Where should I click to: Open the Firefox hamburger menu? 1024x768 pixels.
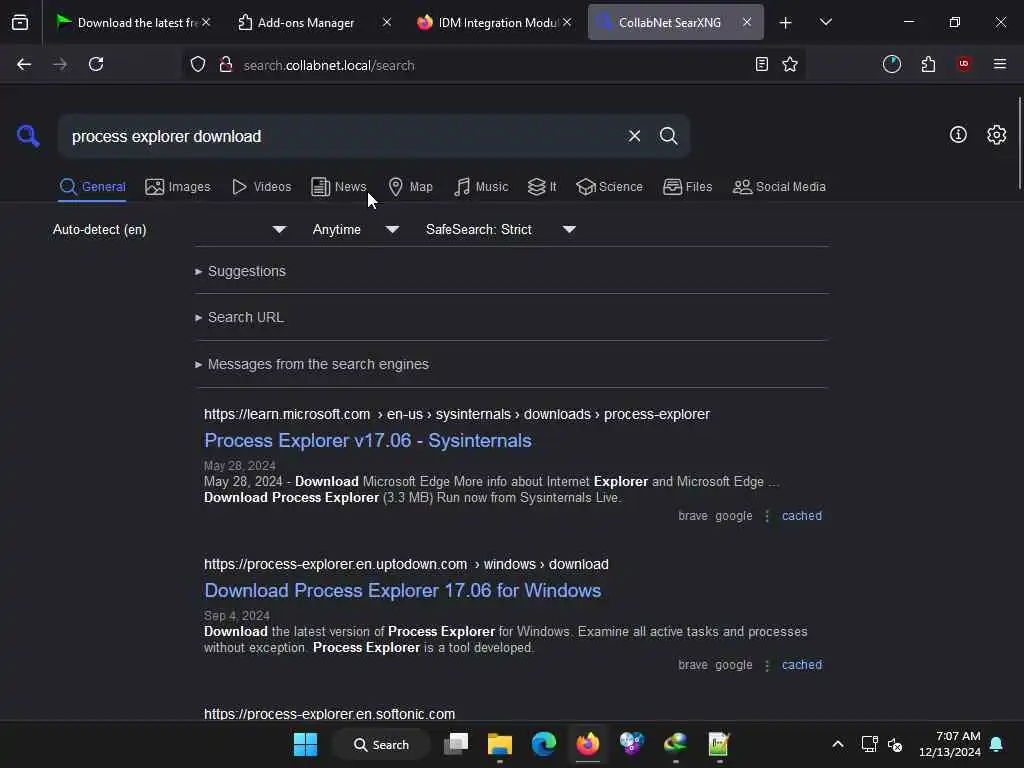point(1000,64)
